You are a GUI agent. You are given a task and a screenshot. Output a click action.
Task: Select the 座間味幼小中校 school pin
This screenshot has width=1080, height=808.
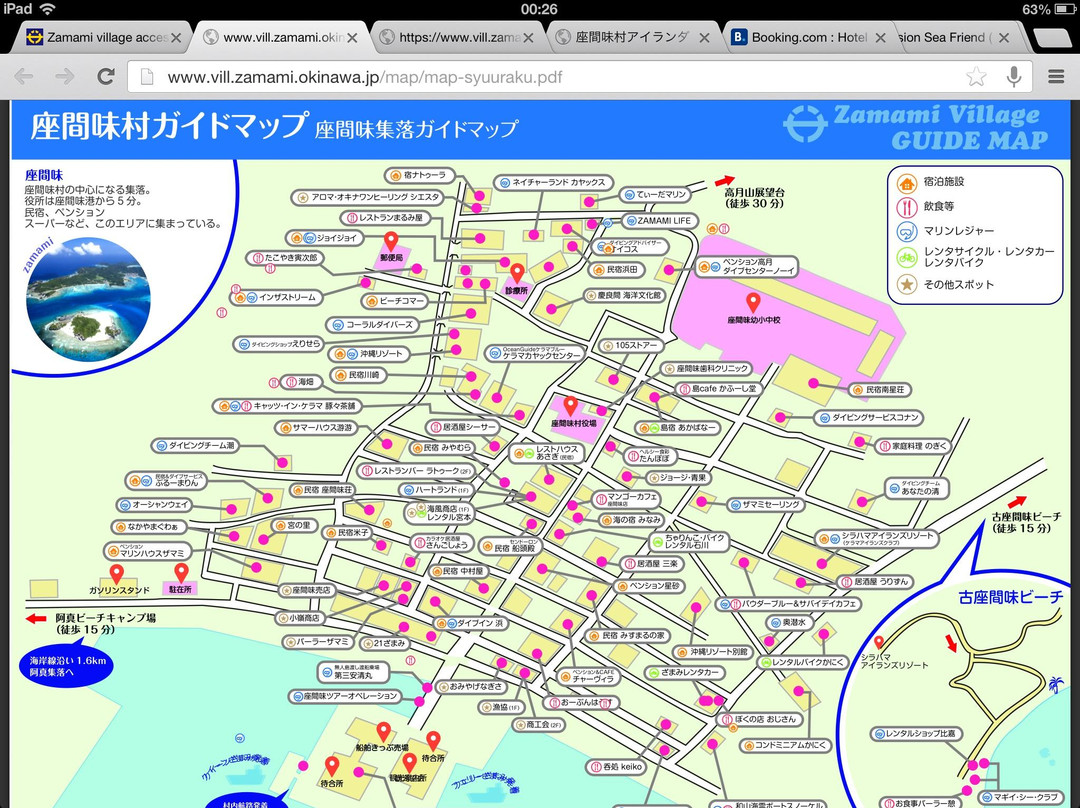tap(753, 301)
